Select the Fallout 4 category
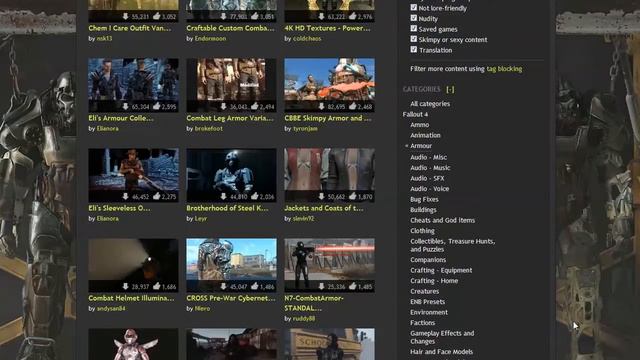 [415, 114]
